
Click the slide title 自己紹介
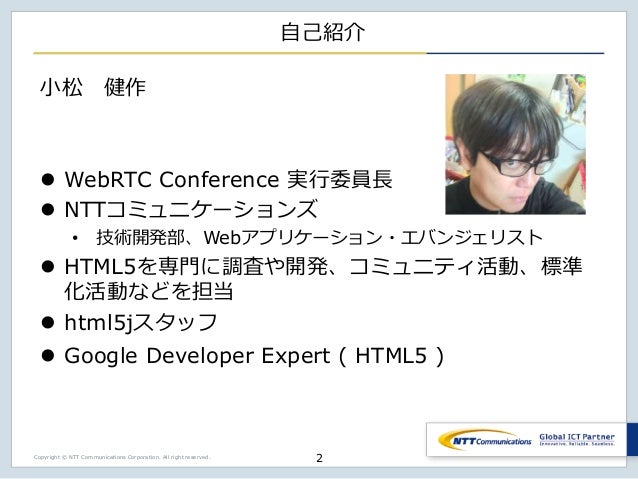coord(323,33)
